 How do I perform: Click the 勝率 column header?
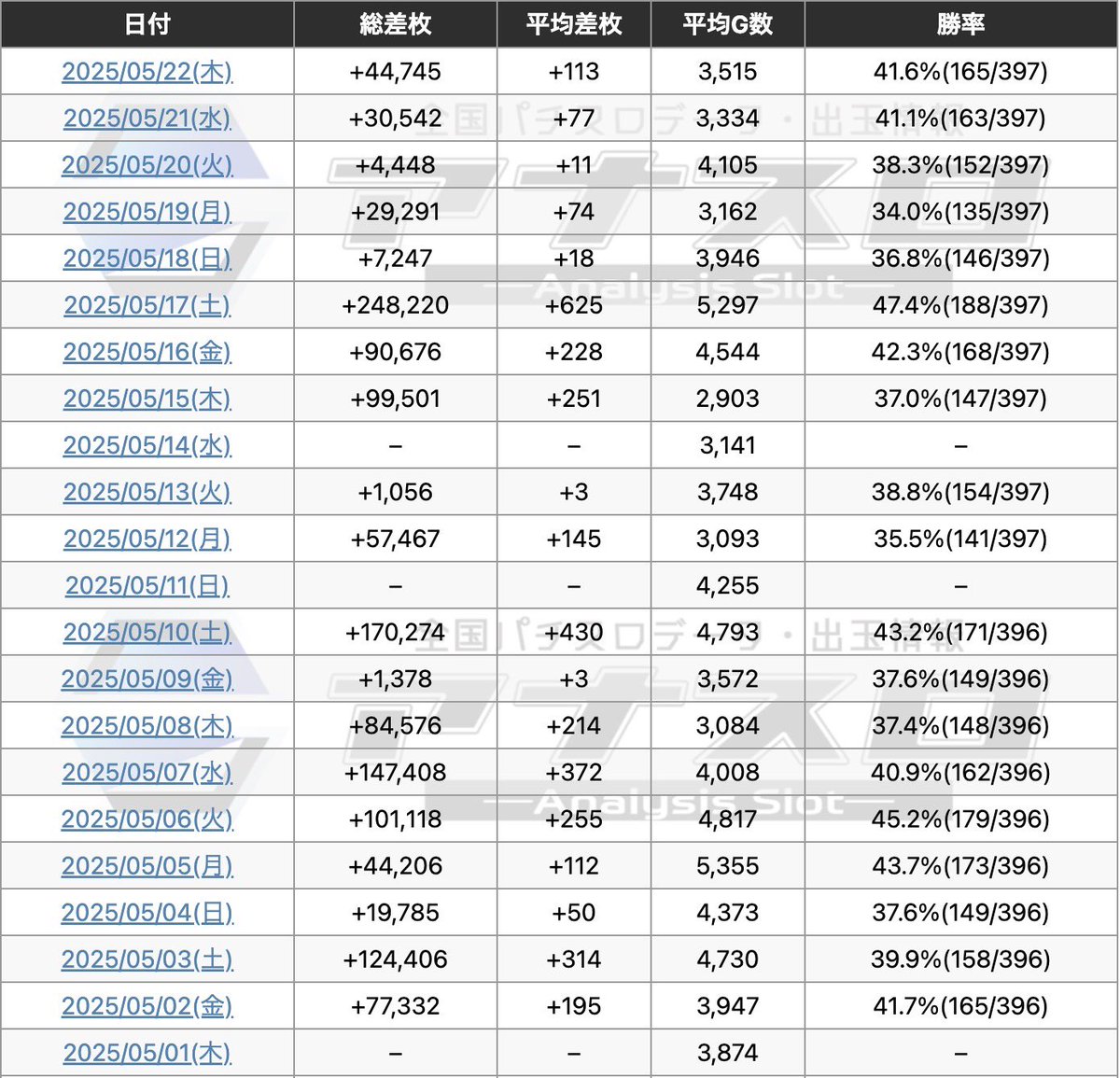point(961,24)
